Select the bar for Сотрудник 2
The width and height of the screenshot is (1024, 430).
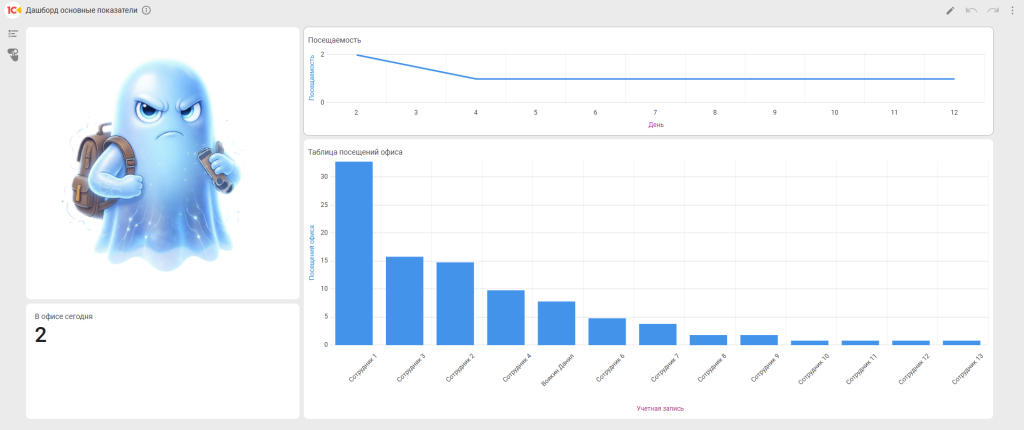click(x=455, y=304)
